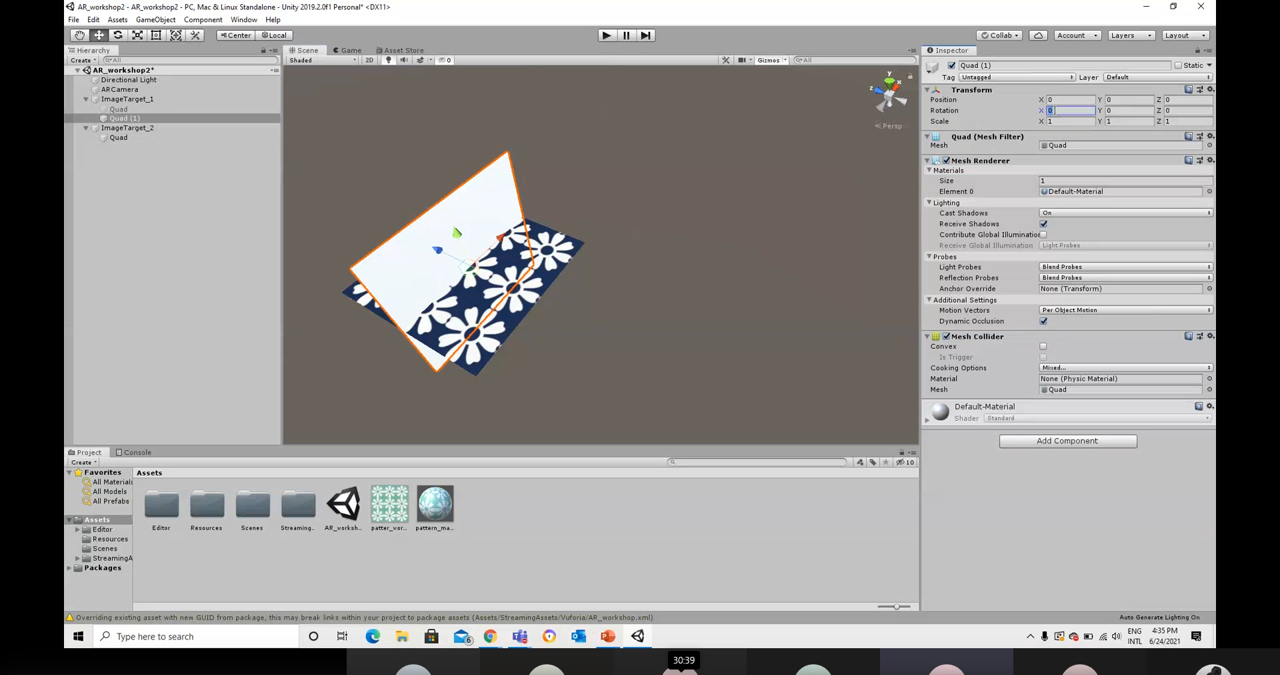Image resolution: width=1280 pixels, height=675 pixels.
Task: Open the scene view tools settings icon
Action: click(726, 60)
